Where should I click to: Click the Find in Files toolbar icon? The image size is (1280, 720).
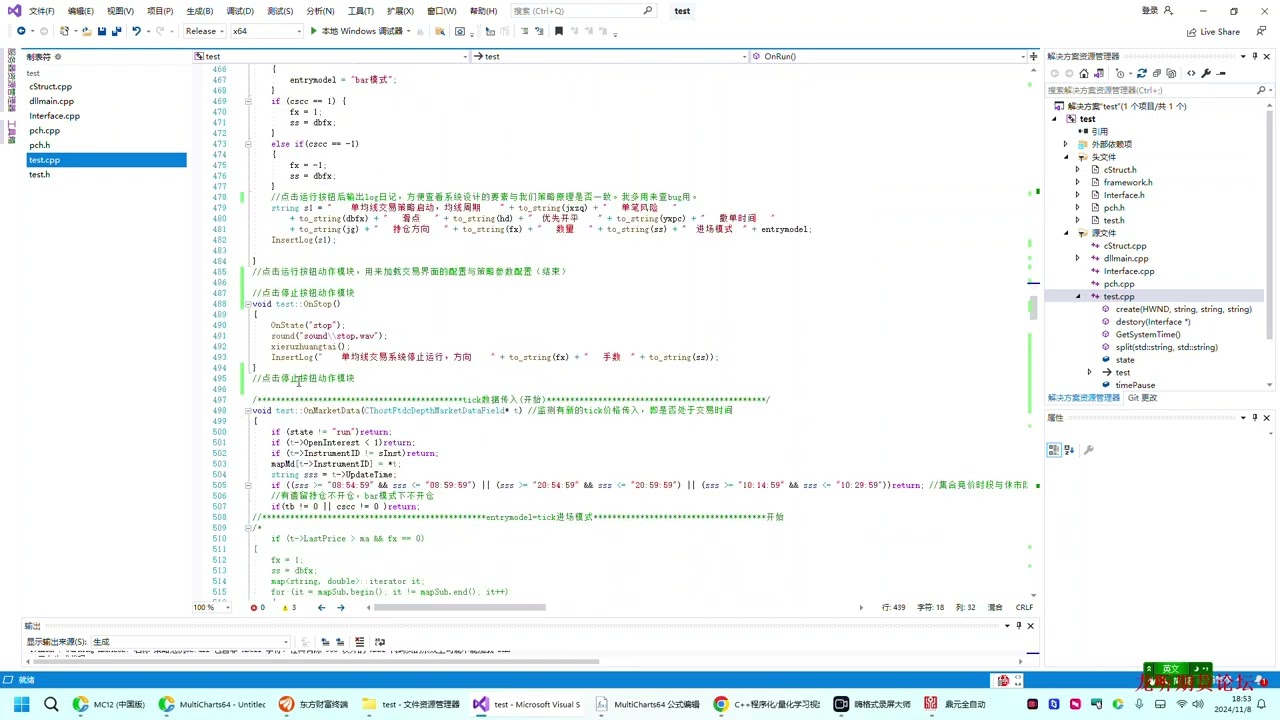439,31
